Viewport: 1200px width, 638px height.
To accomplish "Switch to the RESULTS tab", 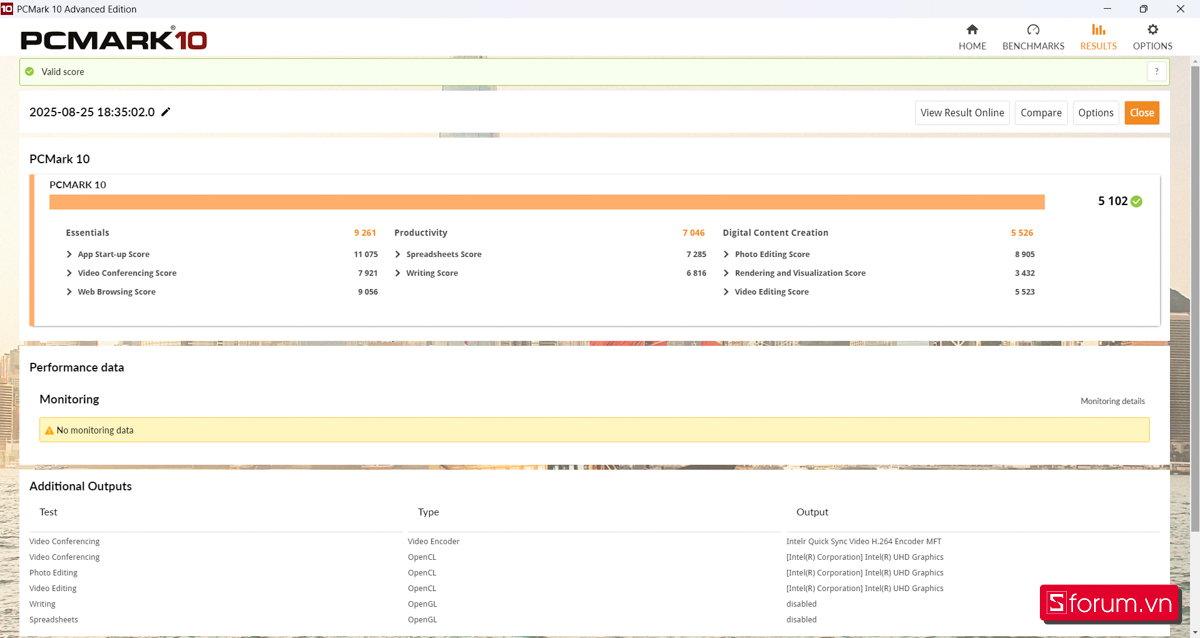I will (1098, 37).
